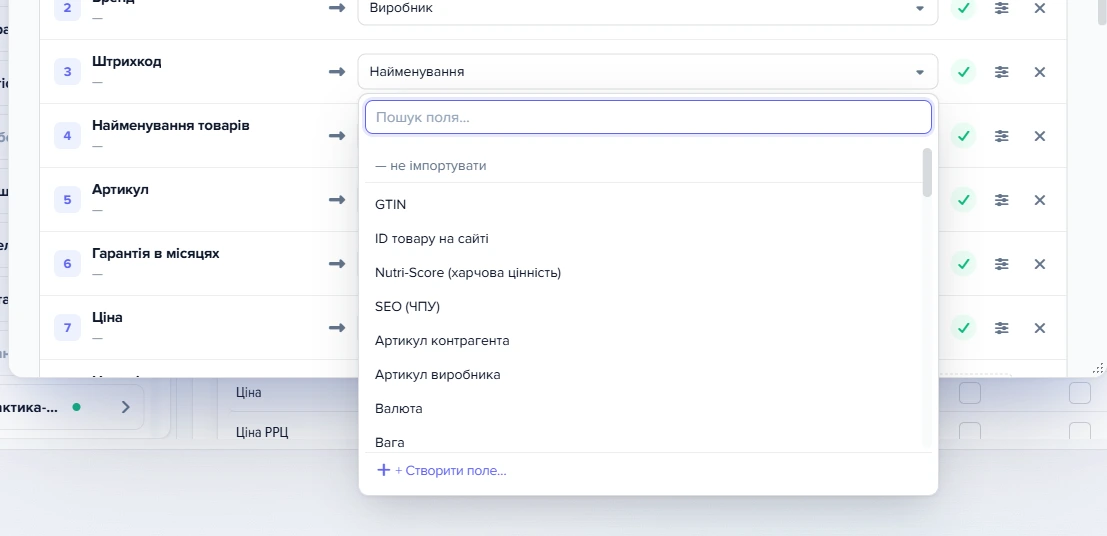
Task: Click the green checkmark in the Ціна row
Action: [964, 328]
